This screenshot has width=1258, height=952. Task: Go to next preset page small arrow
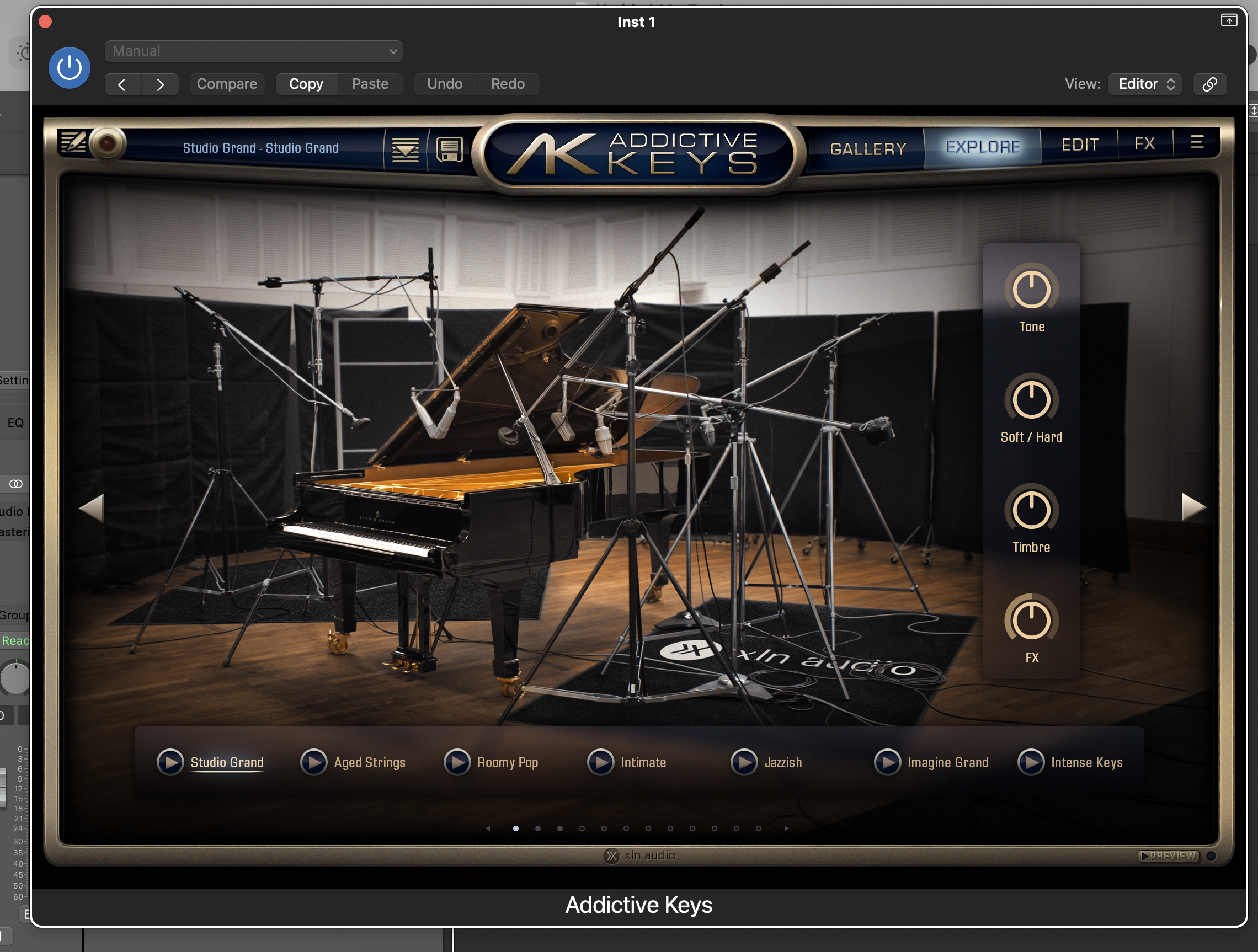pyautogui.click(x=787, y=828)
